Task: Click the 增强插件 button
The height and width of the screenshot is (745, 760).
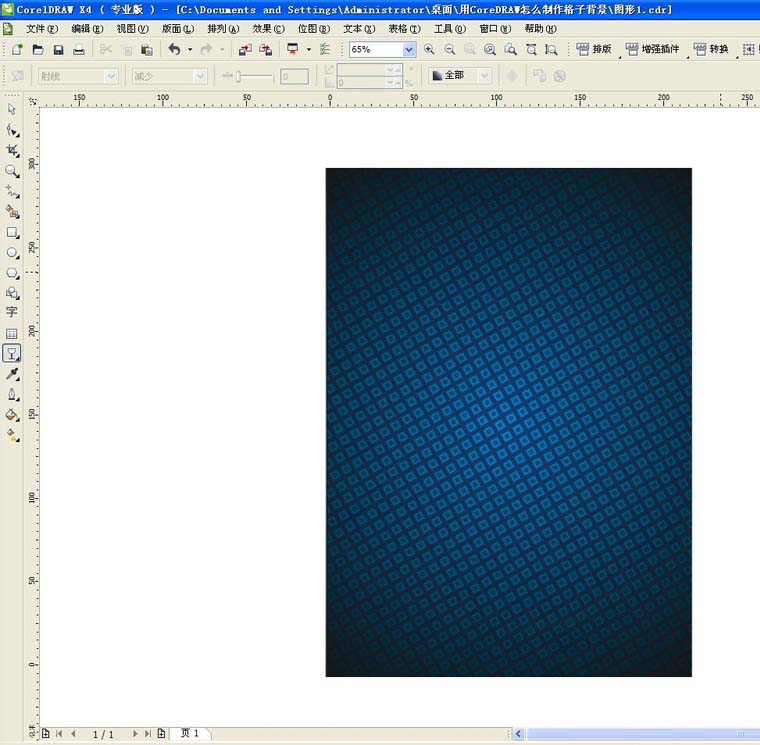Action: 658,49
